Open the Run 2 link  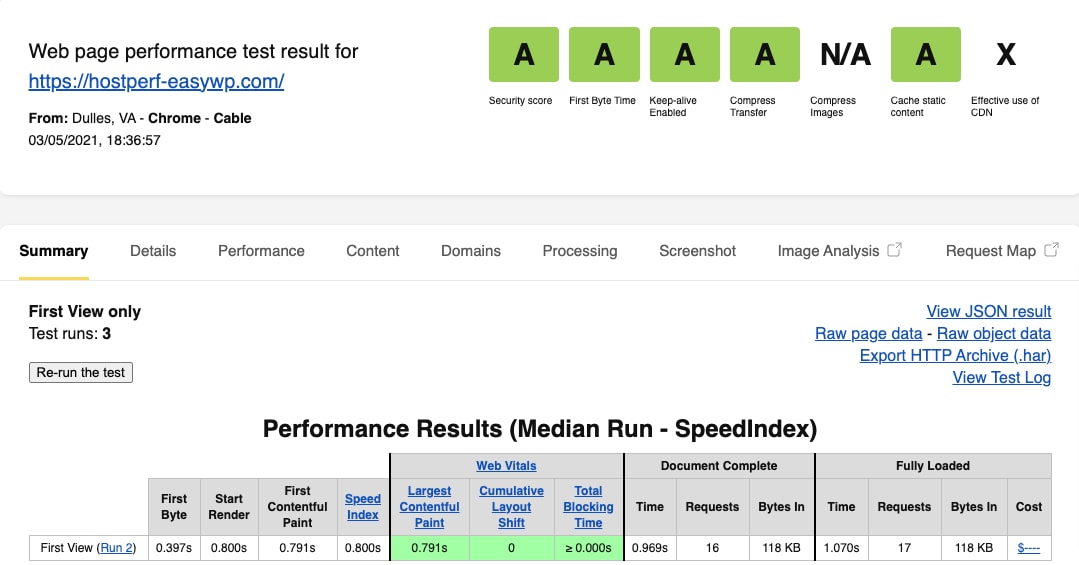(116, 548)
